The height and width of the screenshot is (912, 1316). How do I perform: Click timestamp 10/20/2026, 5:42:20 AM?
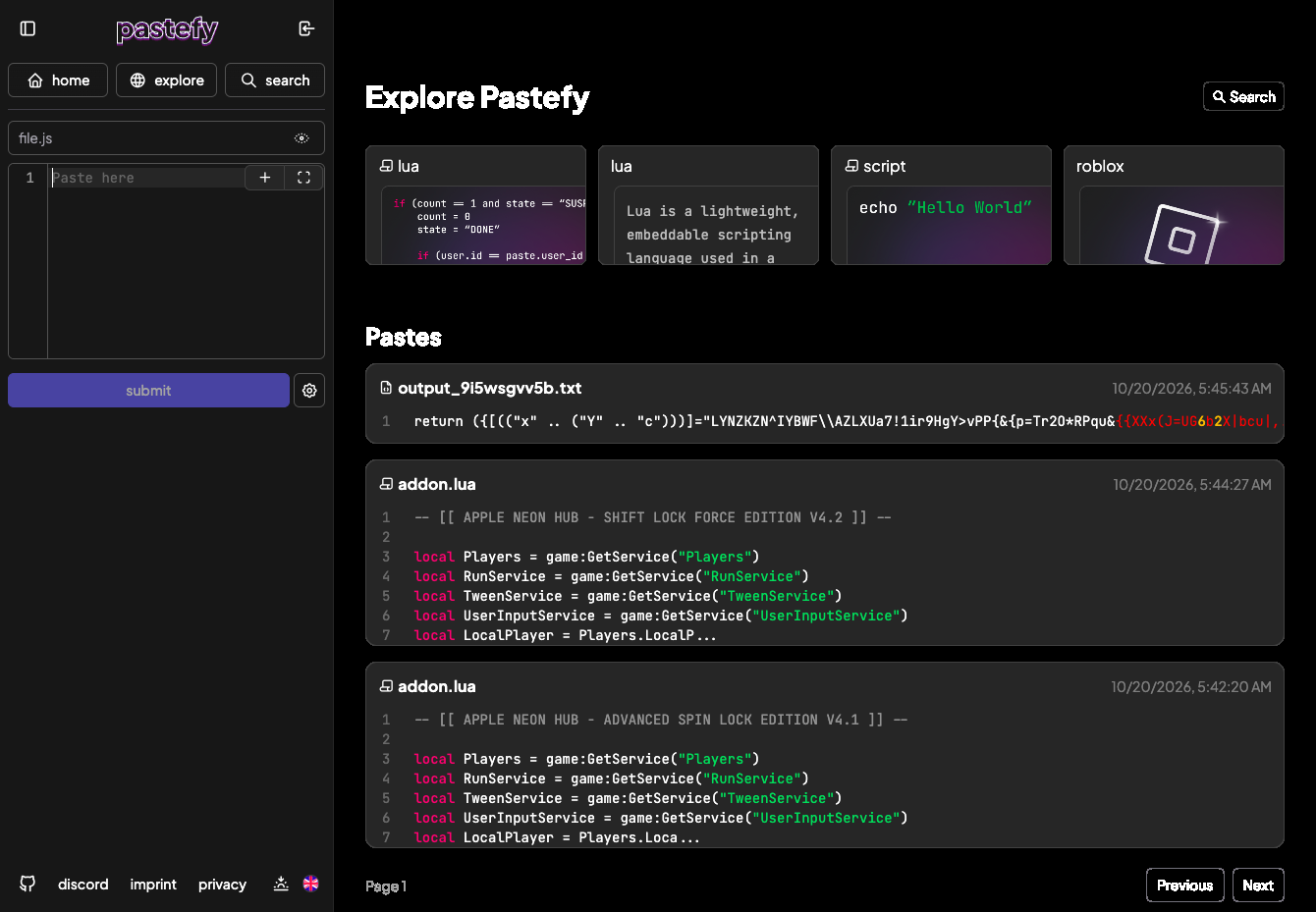tap(1191, 687)
